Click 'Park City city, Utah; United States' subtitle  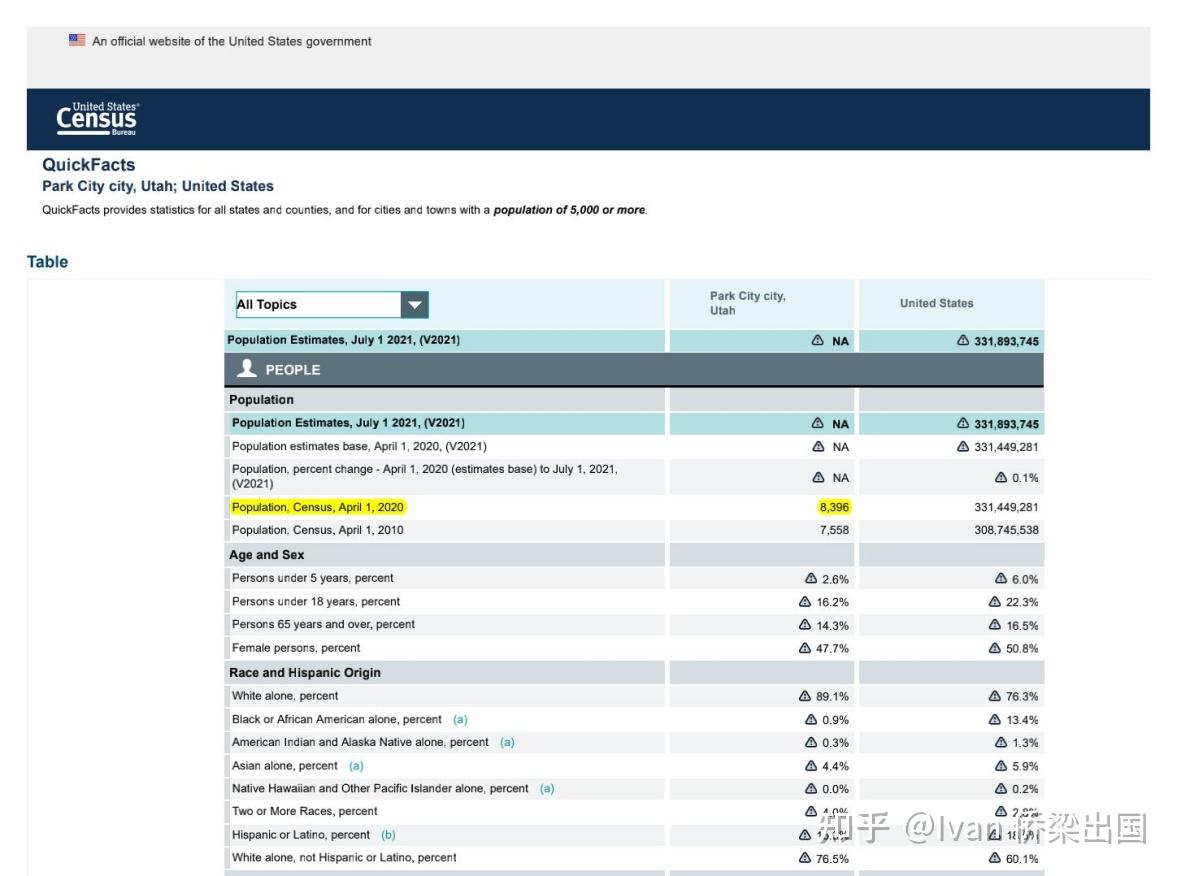click(158, 186)
